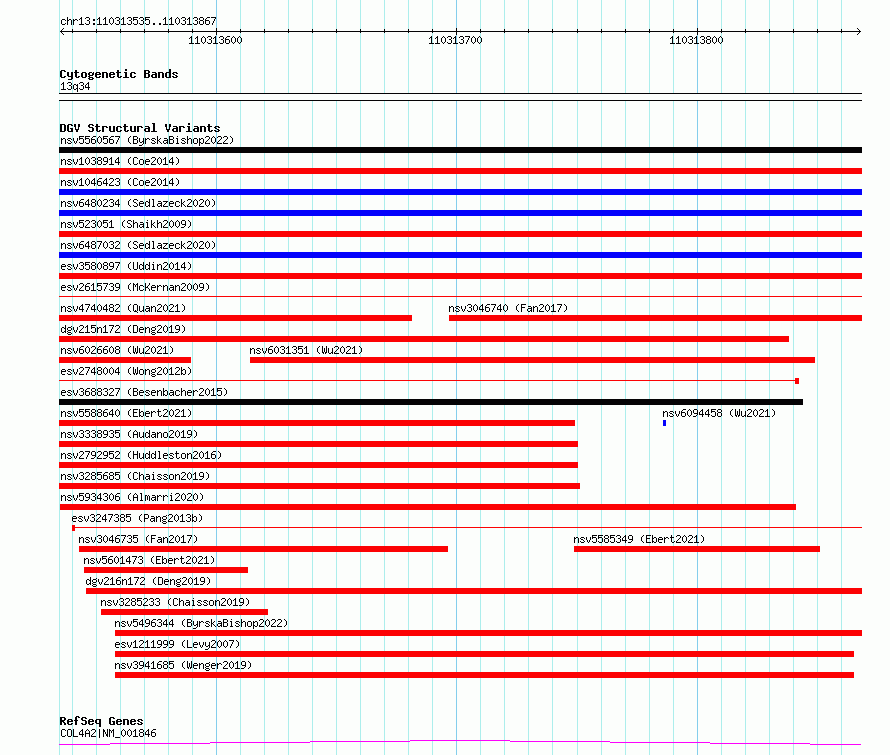Click the COL4A2|NM_001846 gene label

(108, 733)
